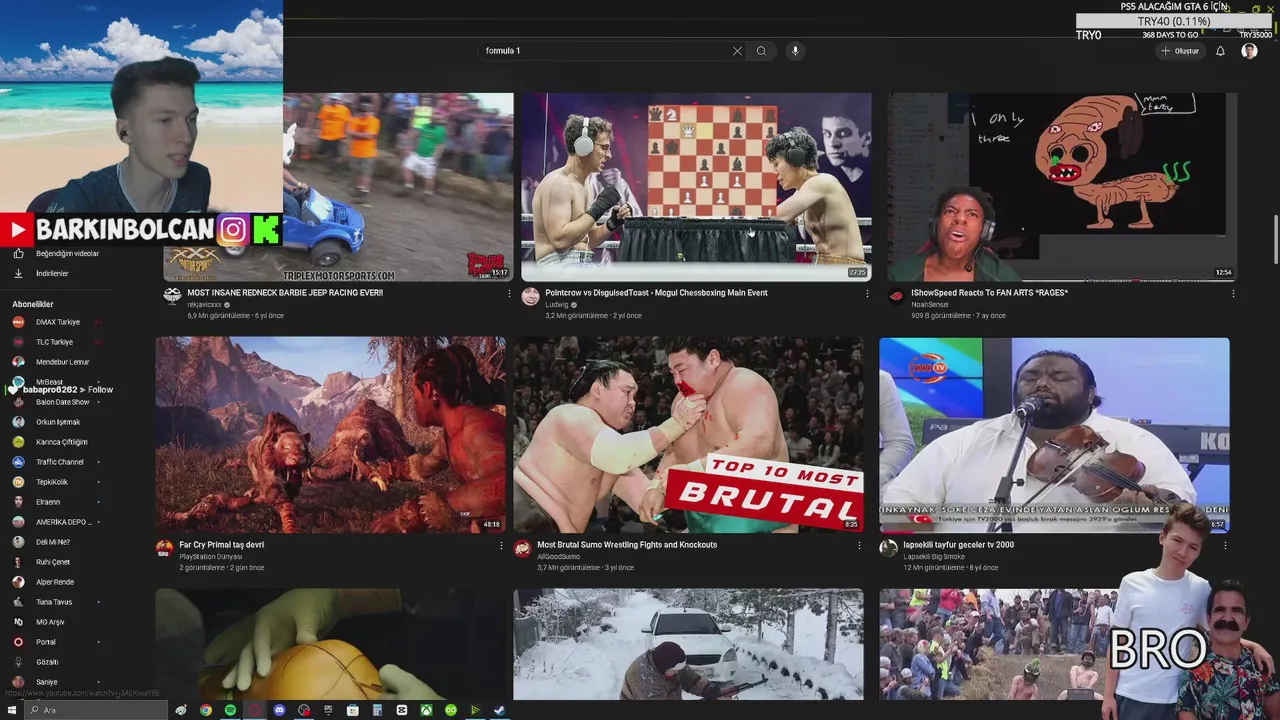Open Steam from the taskbar
1280x720 pixels.
coord(499,710)
